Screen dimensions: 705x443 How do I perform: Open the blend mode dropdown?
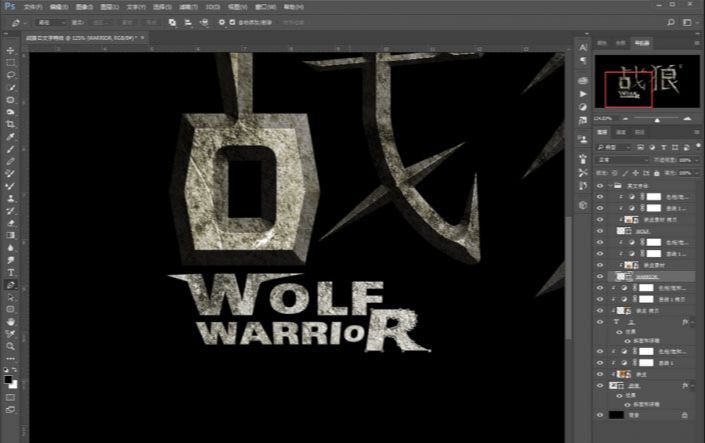point(622,160)
